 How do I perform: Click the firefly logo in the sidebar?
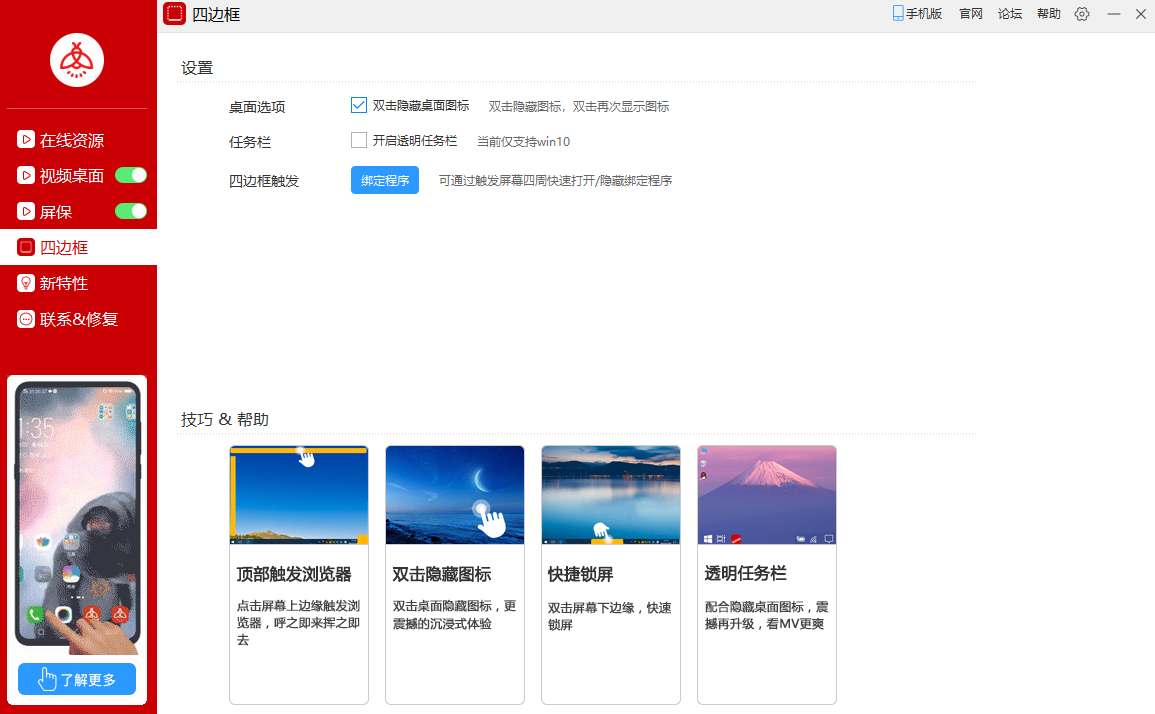(x=77, y=60)
